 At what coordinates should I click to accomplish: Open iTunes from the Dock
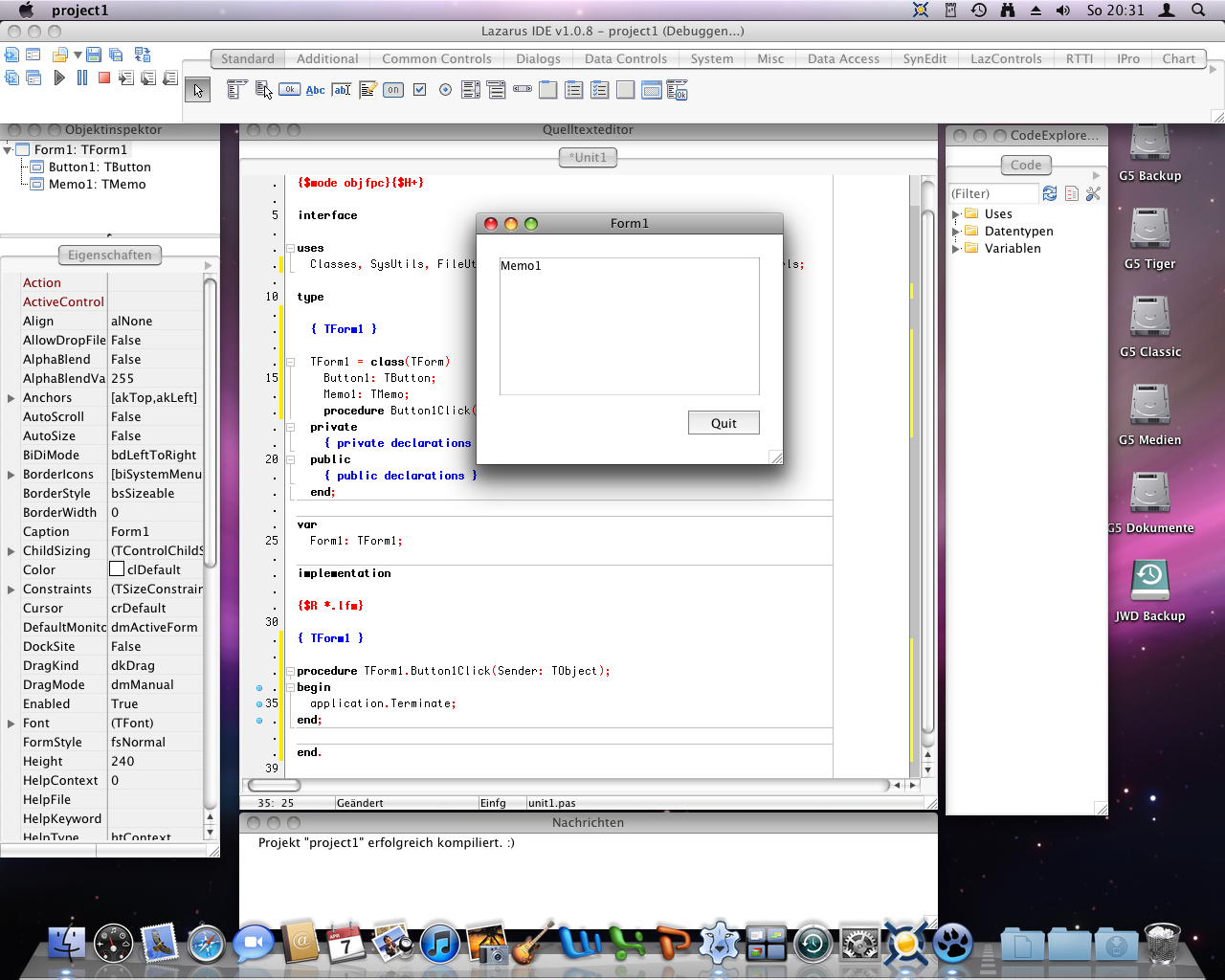pos(439,944)
